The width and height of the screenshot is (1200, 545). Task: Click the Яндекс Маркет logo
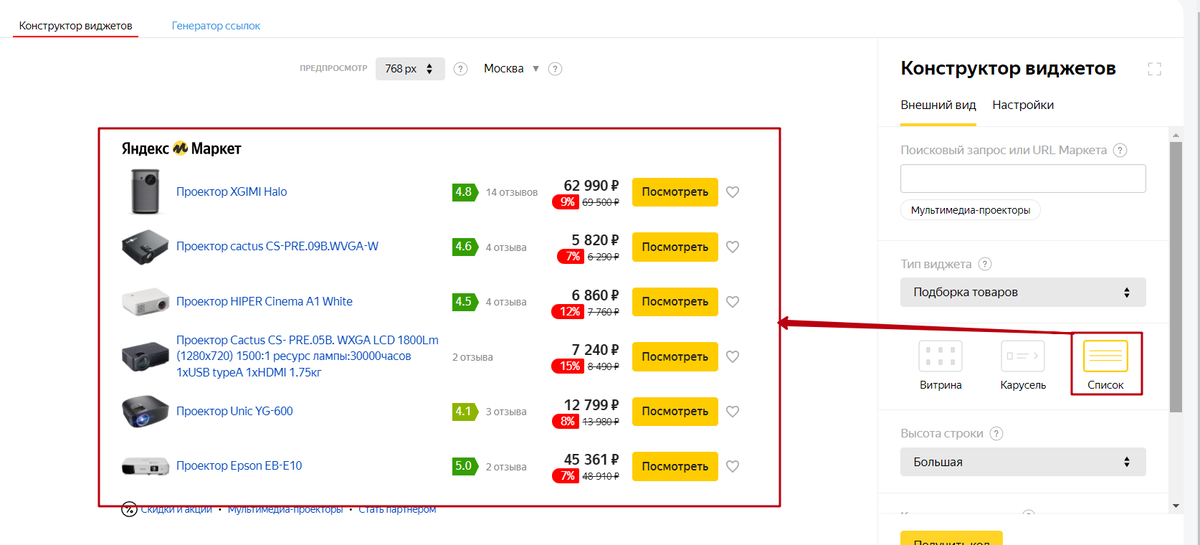(181, 149)
